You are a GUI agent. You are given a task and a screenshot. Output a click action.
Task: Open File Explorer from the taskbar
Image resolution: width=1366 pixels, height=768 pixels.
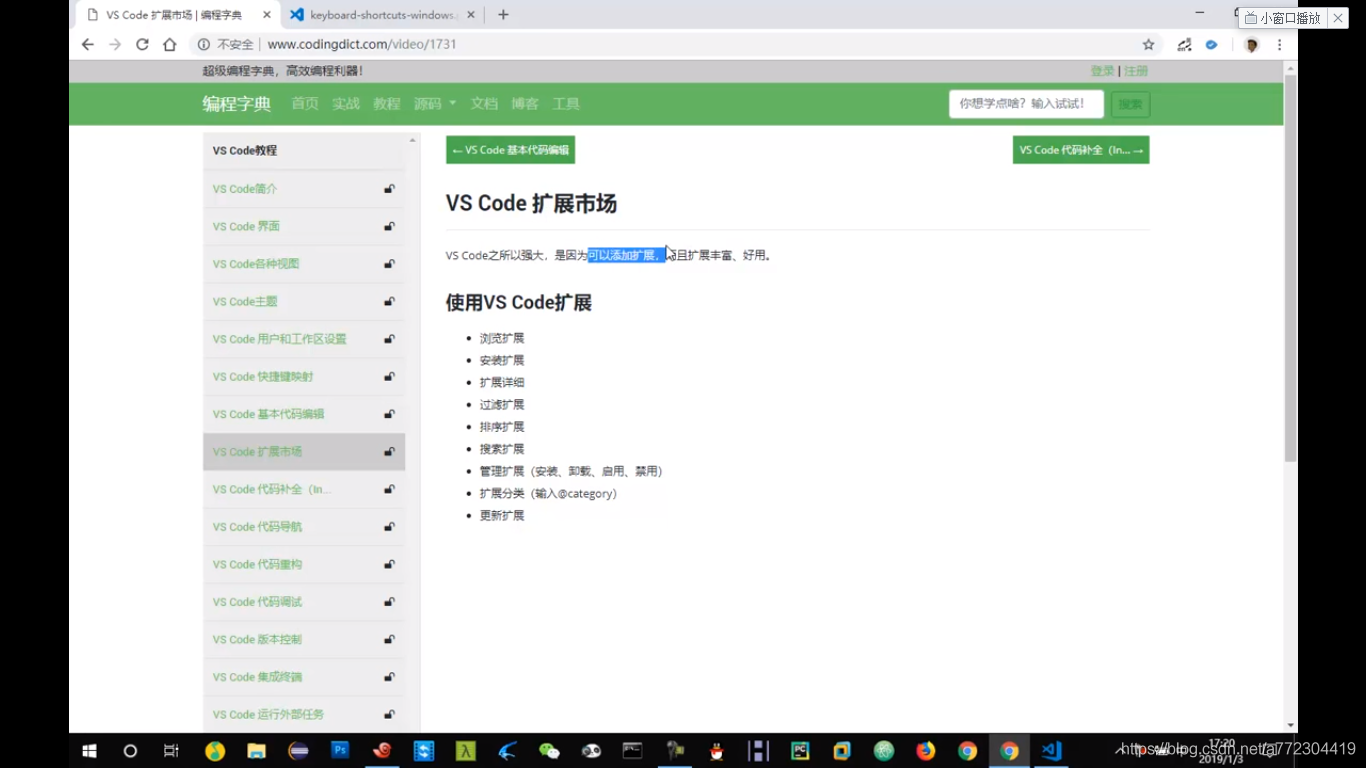coord(257,750)
